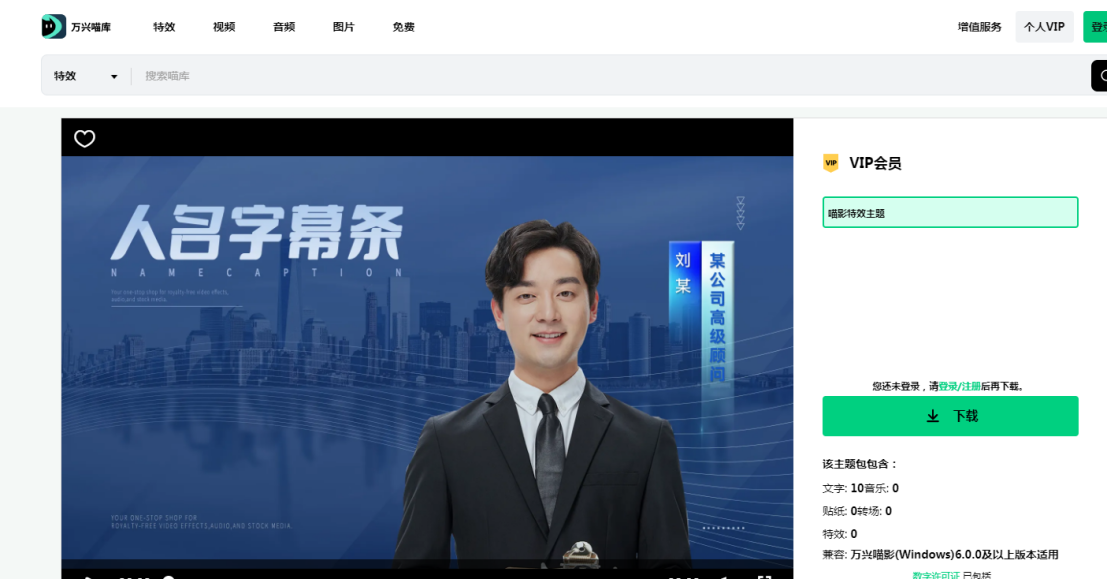Click the search magnifier icon
Screen dimensions: 1108x579
click(x=1103, y=75)
